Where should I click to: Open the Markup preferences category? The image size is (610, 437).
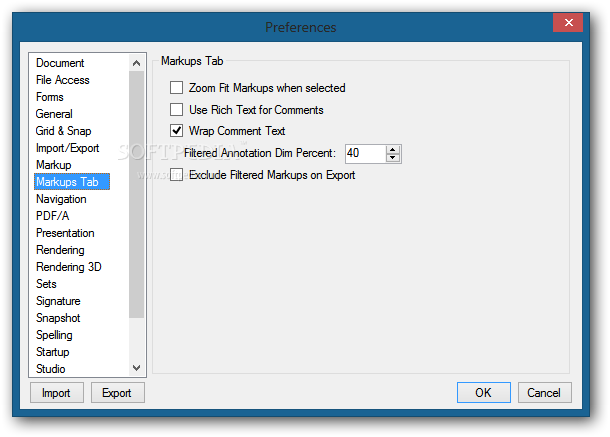pos(53,165)
